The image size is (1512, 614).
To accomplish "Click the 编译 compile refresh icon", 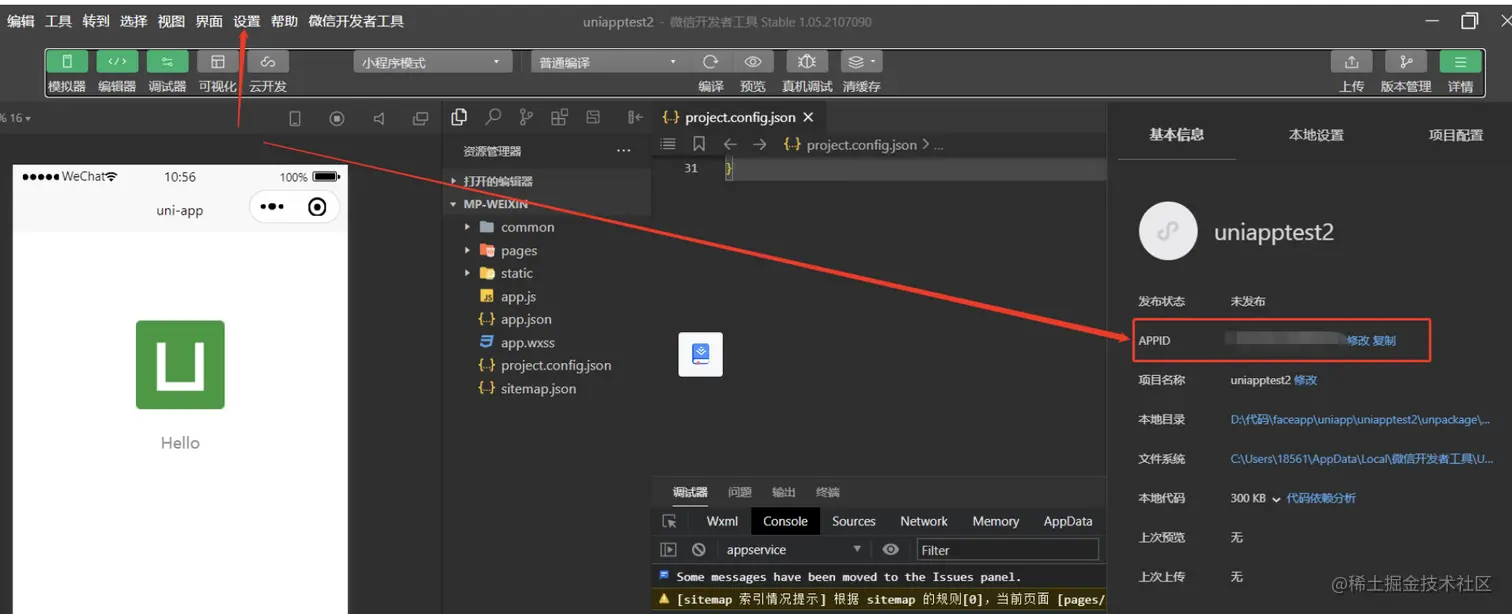I will click(711, 62).
